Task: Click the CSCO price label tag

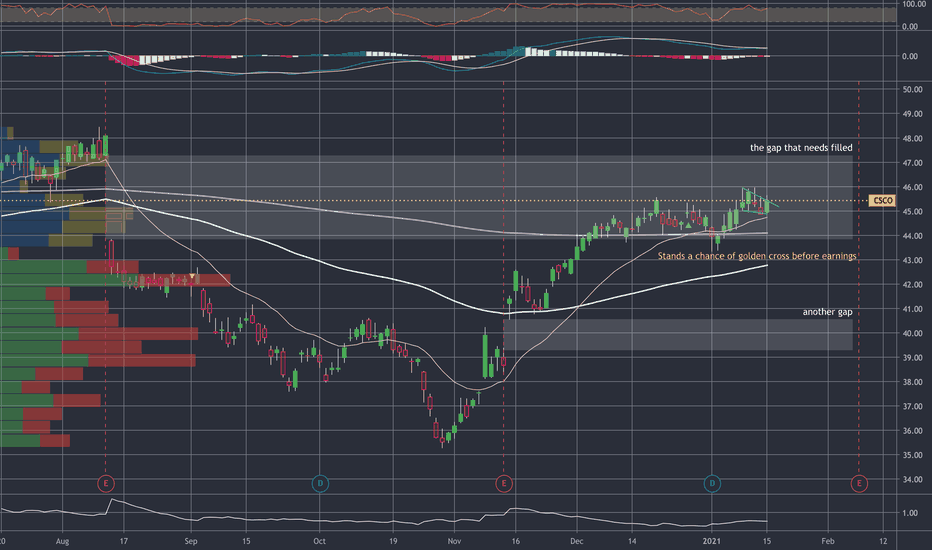Action: pos(883,200)
